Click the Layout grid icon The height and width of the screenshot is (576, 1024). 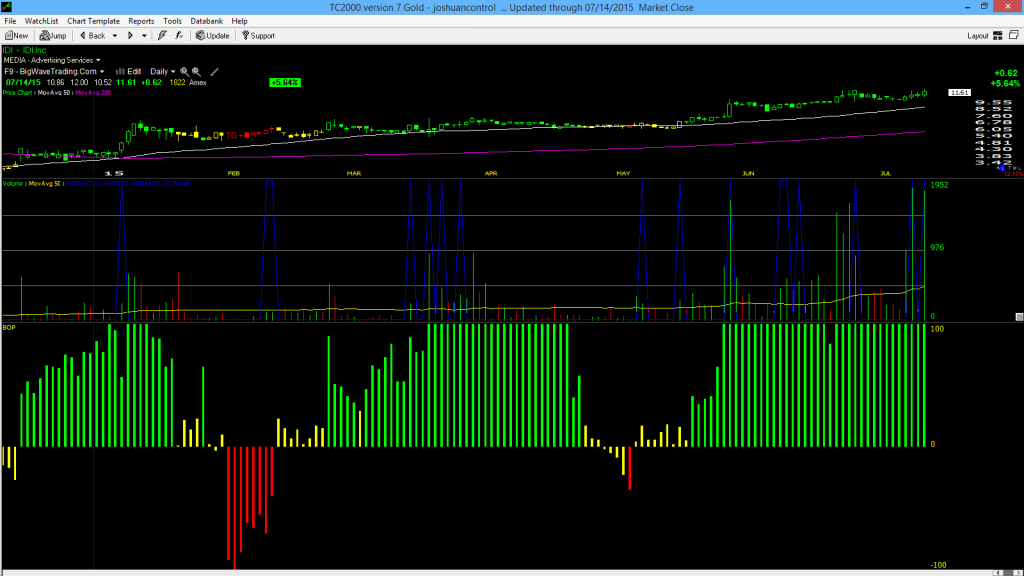(998, 36)
